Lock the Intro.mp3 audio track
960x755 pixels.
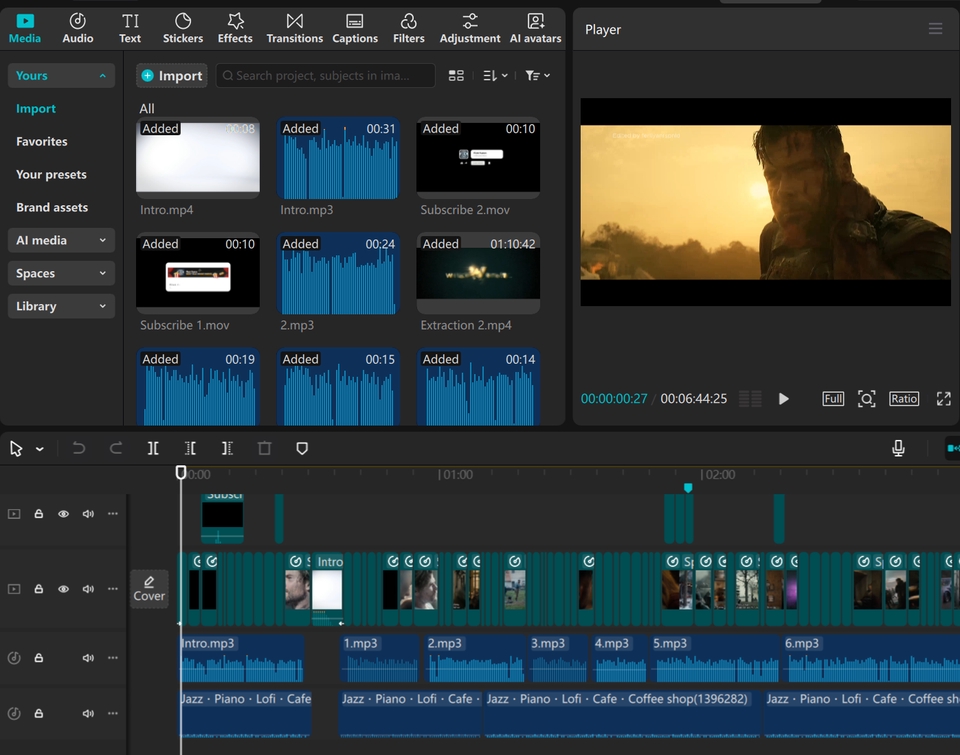39,658
